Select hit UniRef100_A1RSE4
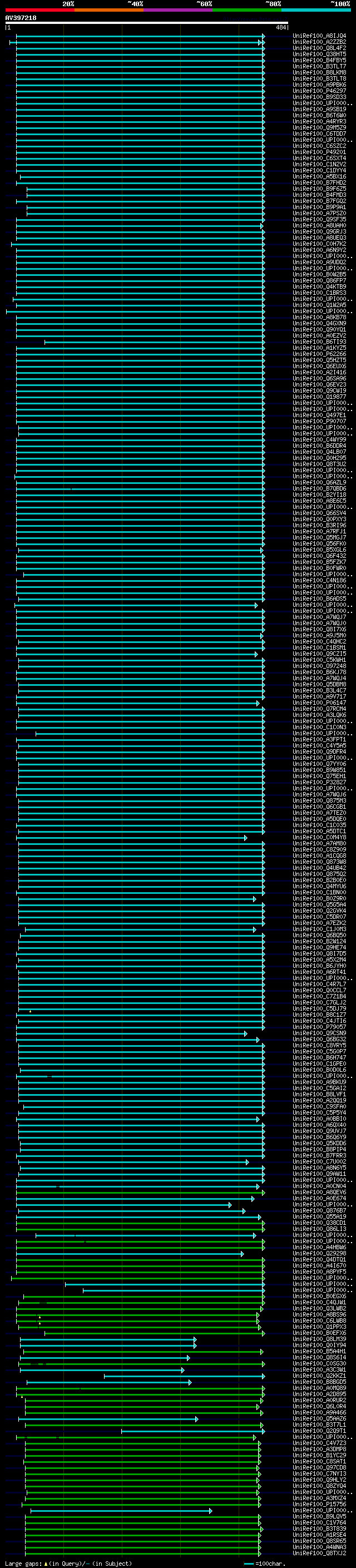 (319, 1535)
